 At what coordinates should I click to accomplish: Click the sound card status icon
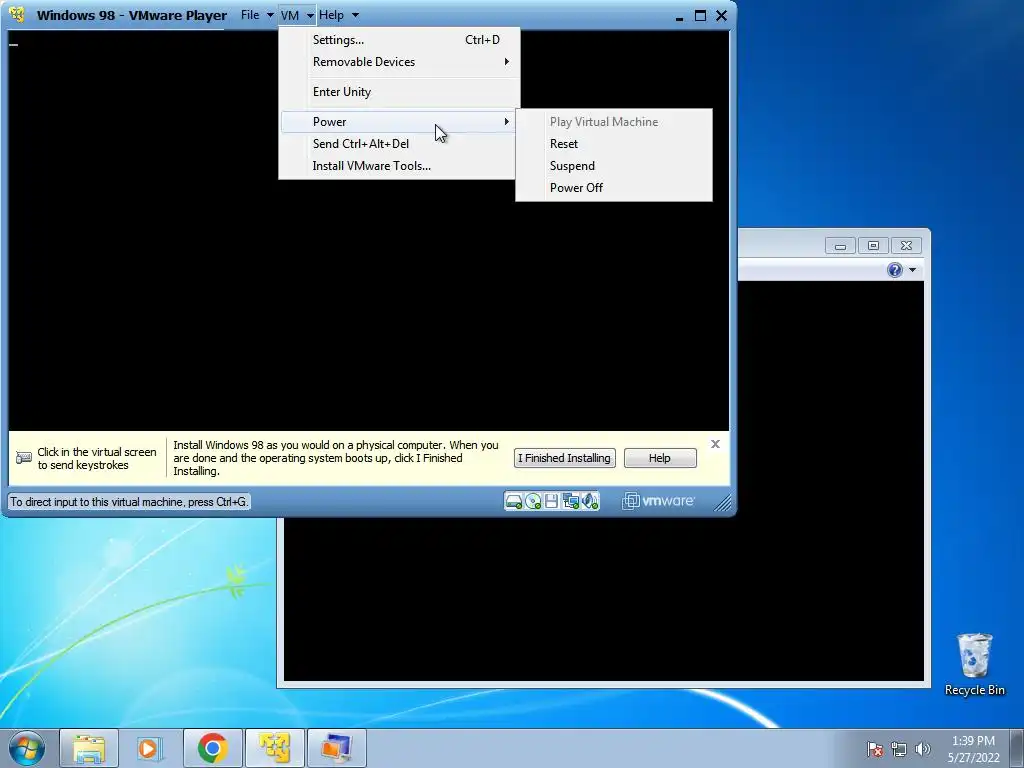pos(590,502)
